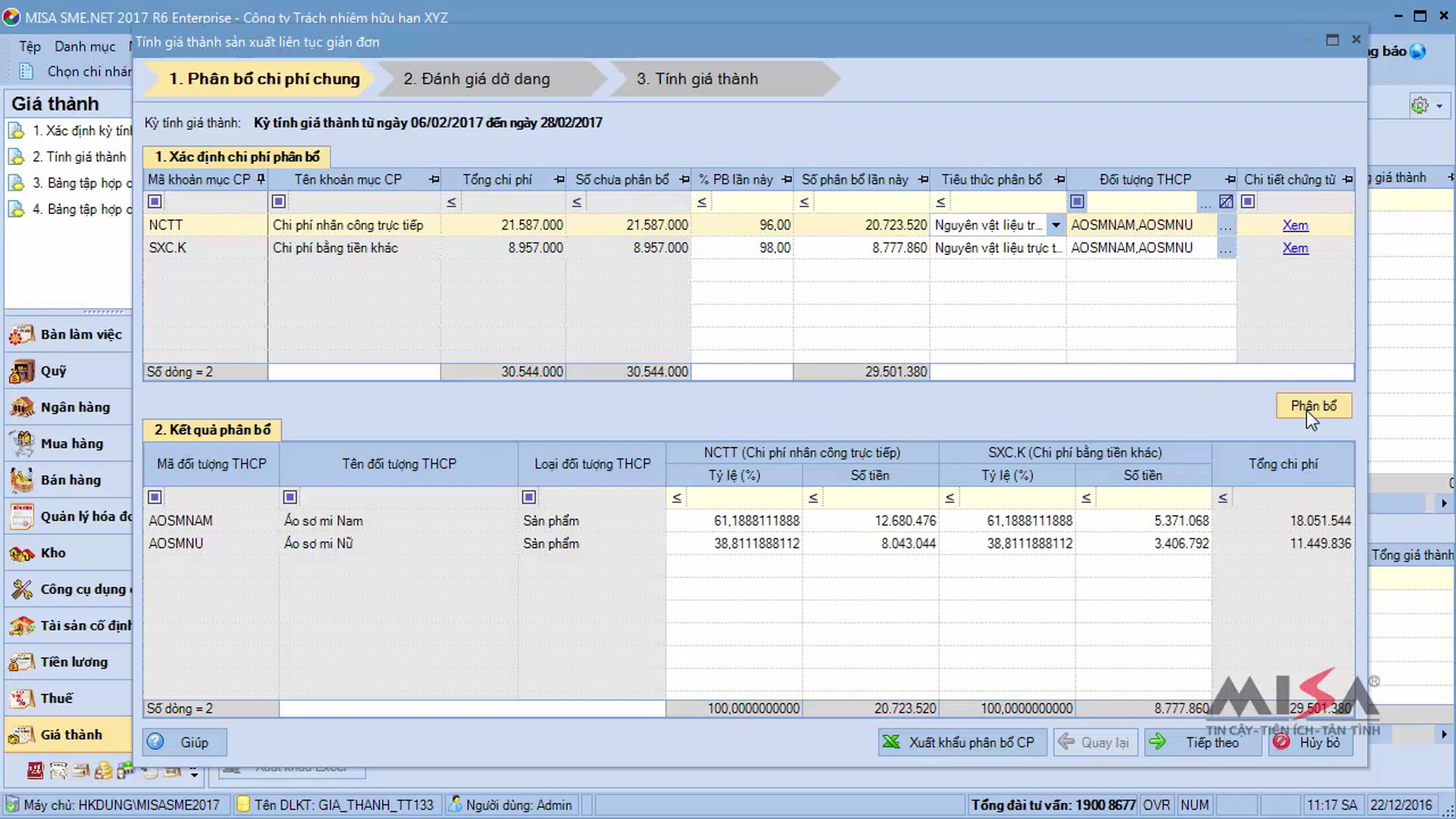Open the Tiền lương module
This screenshot has height=819, width=1456.
68,662
